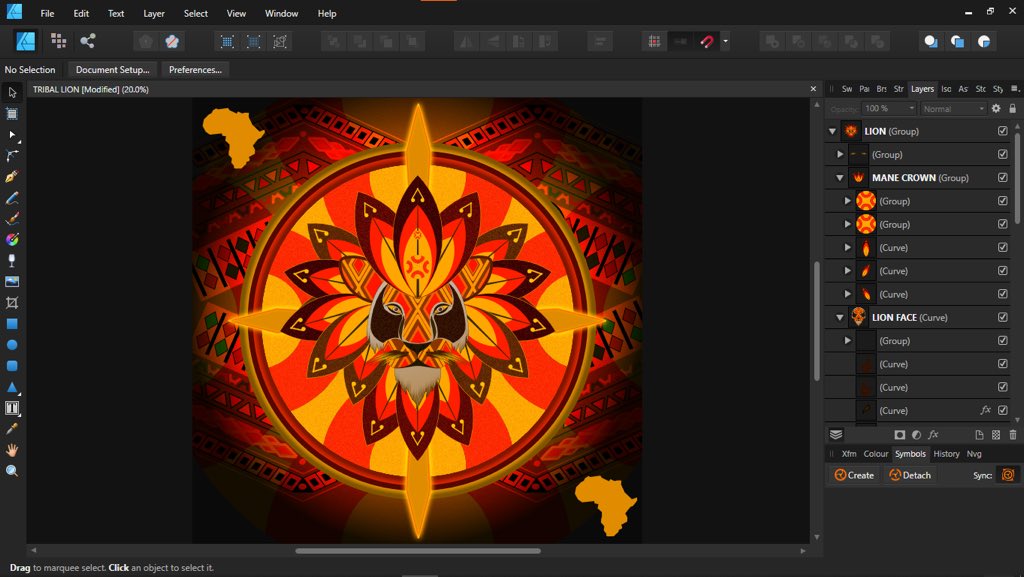This screenshot has height=577, width=1024.
Task: Close the TRIBAL LION document tab
Action: (813, 89)
